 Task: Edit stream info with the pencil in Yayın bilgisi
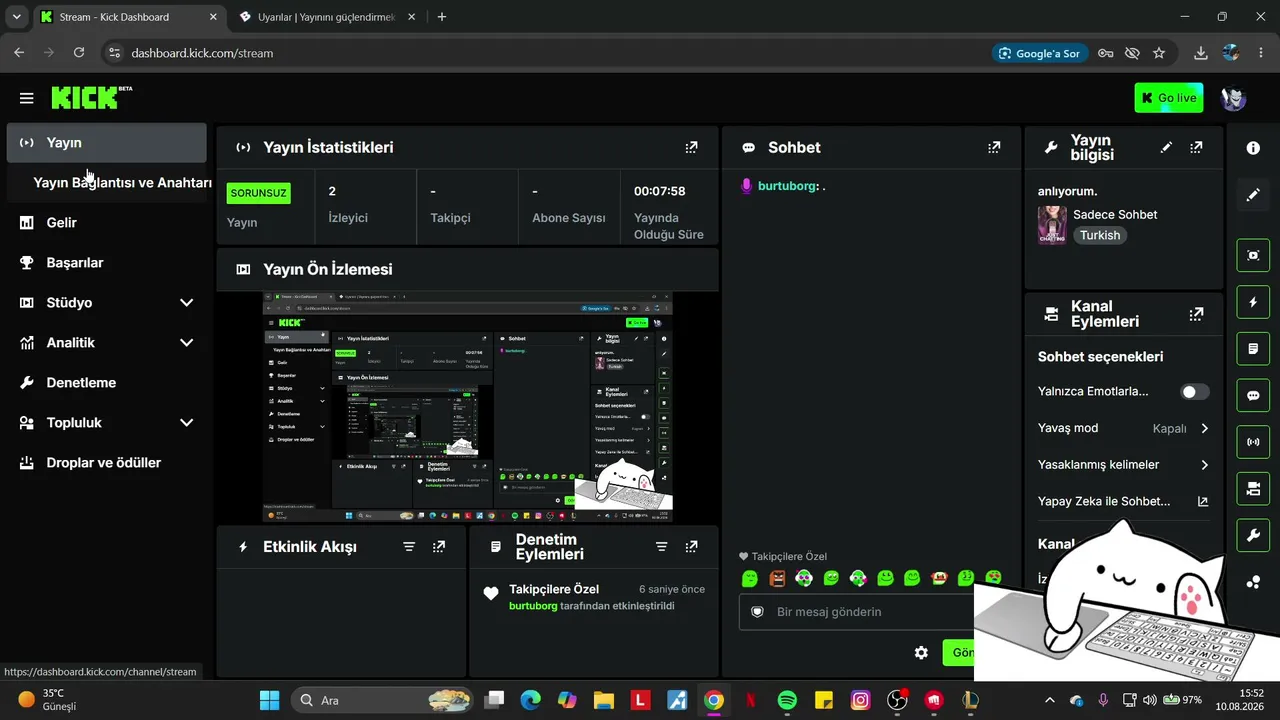[1166, 147]
